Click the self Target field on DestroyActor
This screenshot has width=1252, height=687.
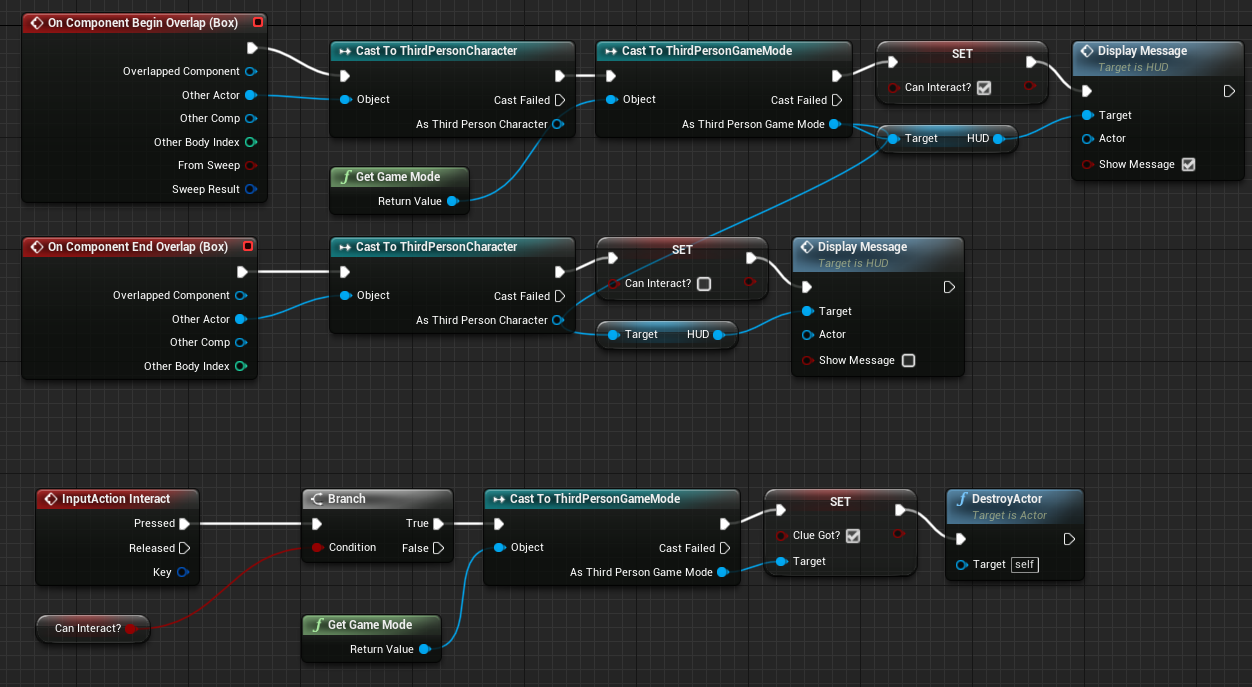tap(1024, 565)
